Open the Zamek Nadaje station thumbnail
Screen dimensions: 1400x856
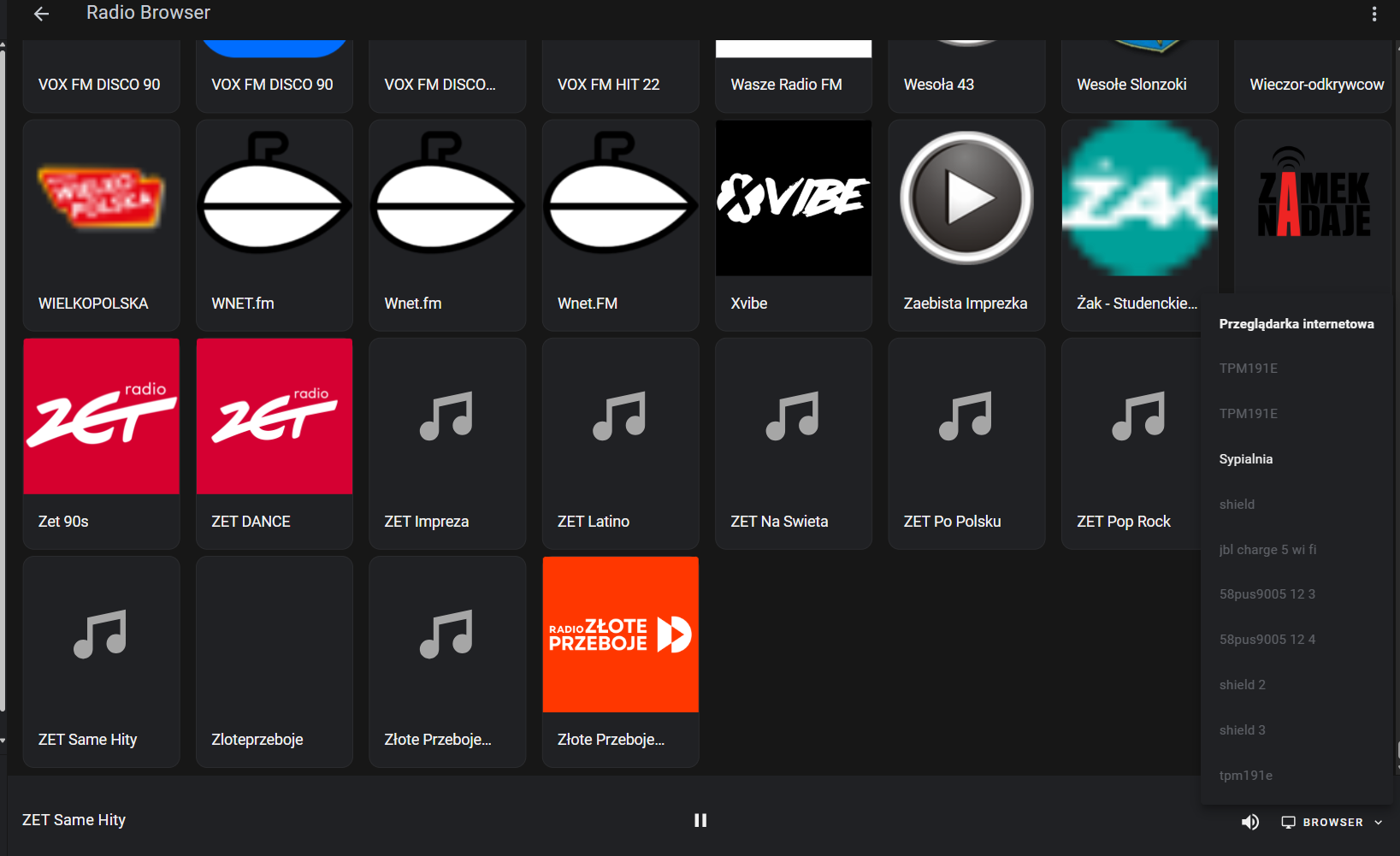click(x=1313, y=205)
